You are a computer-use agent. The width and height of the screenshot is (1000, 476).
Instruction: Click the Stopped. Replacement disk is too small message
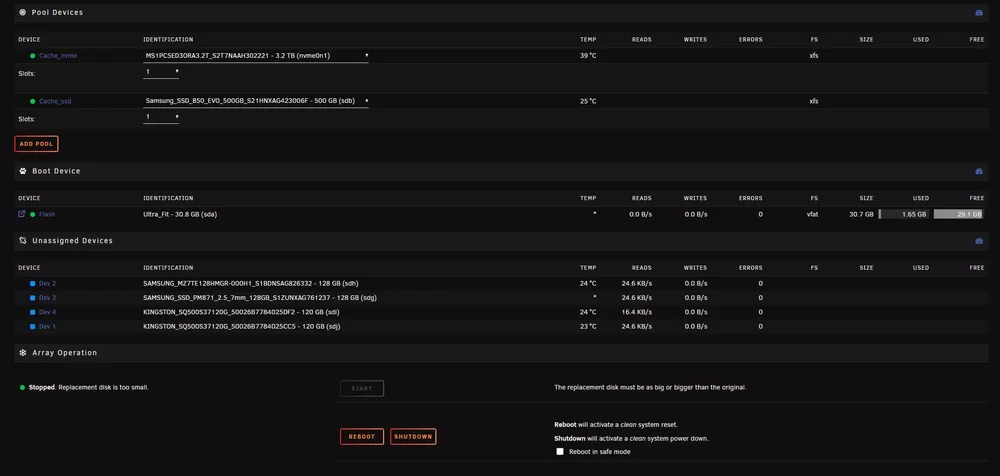pyautogui.click(x=89, y=387)
